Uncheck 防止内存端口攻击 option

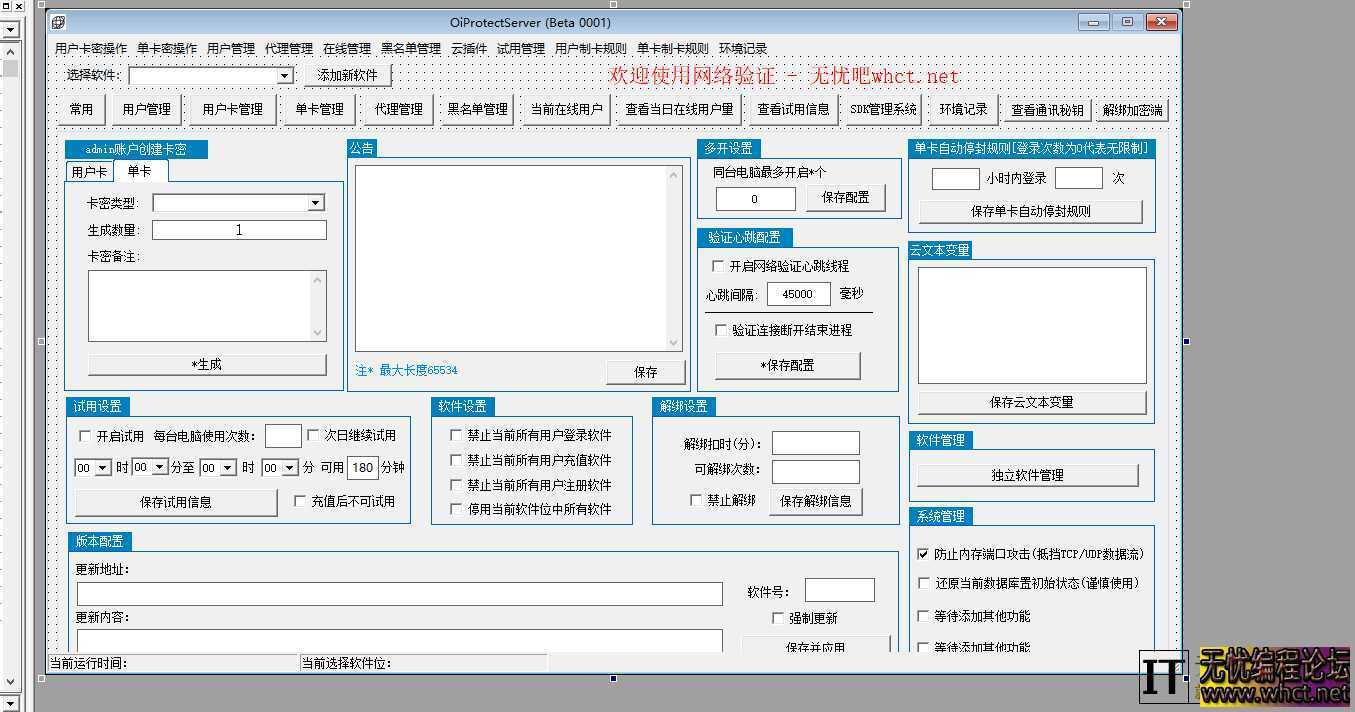click(923, 553)
